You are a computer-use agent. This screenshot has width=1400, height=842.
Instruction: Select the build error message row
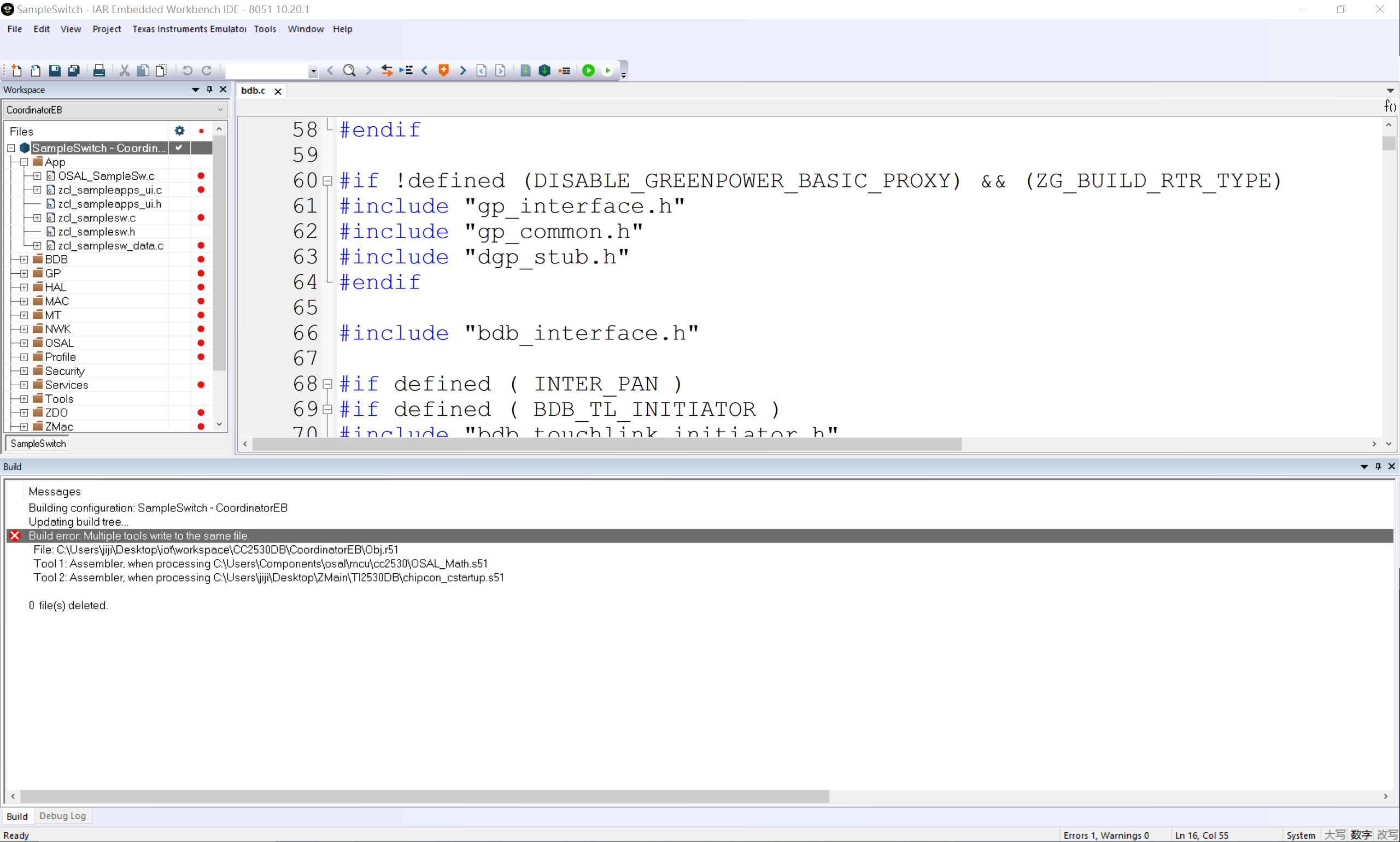(x=139, y=535)
